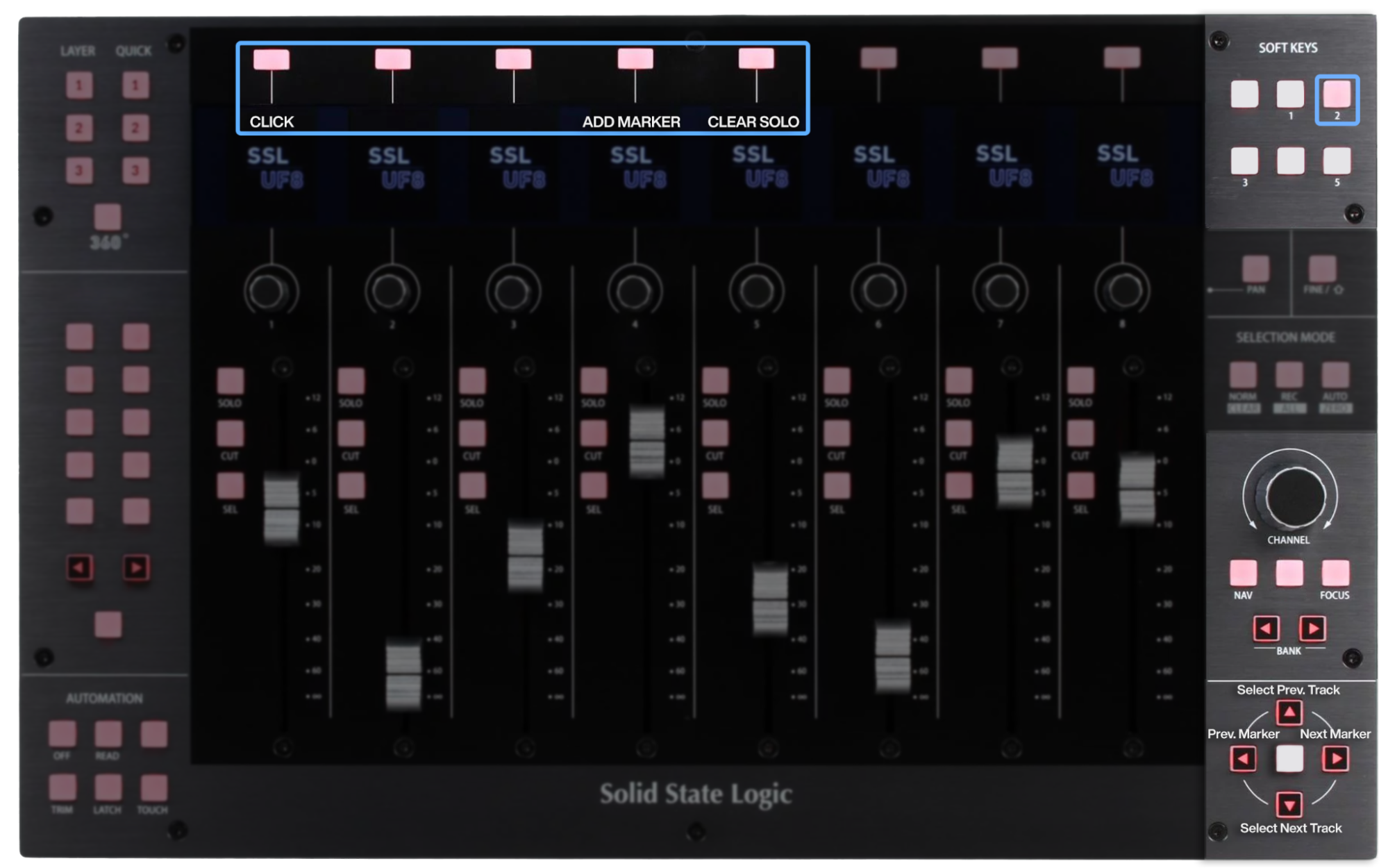
Task: Bank right with the BANK arrow
Action: pos(1312,628)
